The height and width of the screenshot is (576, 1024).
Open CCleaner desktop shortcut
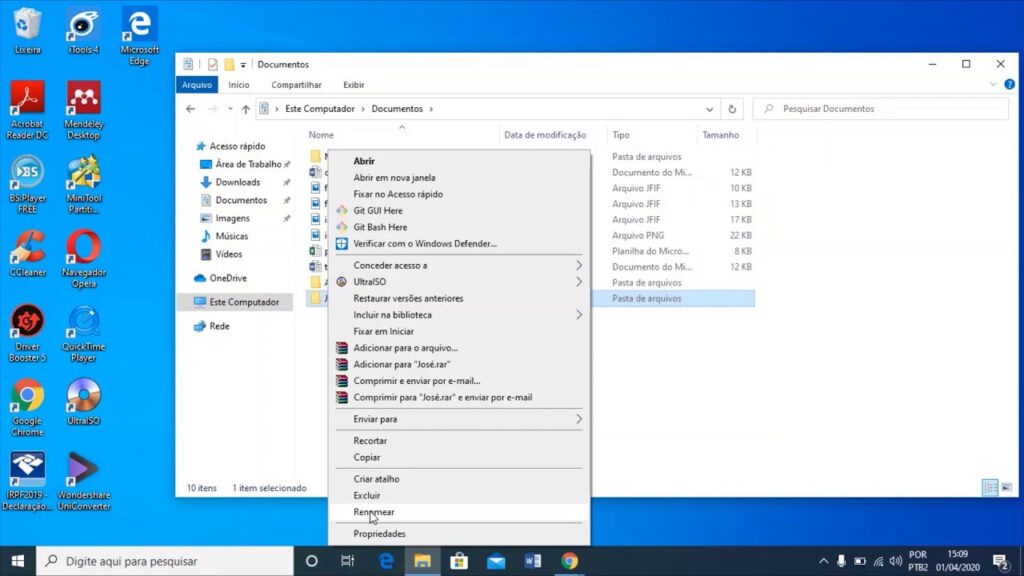27,253
